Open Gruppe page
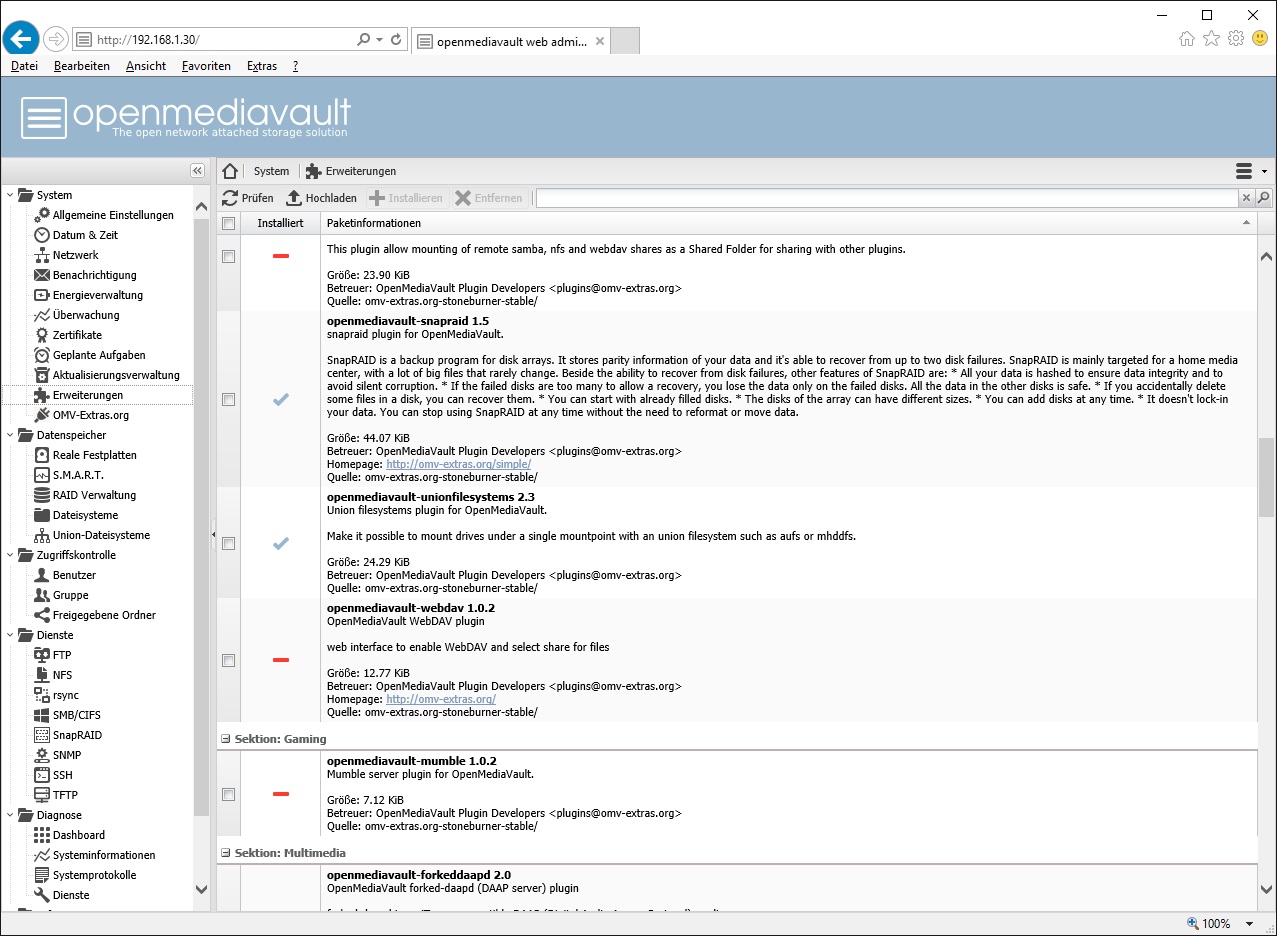 pyautogui.click(x=70, y=595)
